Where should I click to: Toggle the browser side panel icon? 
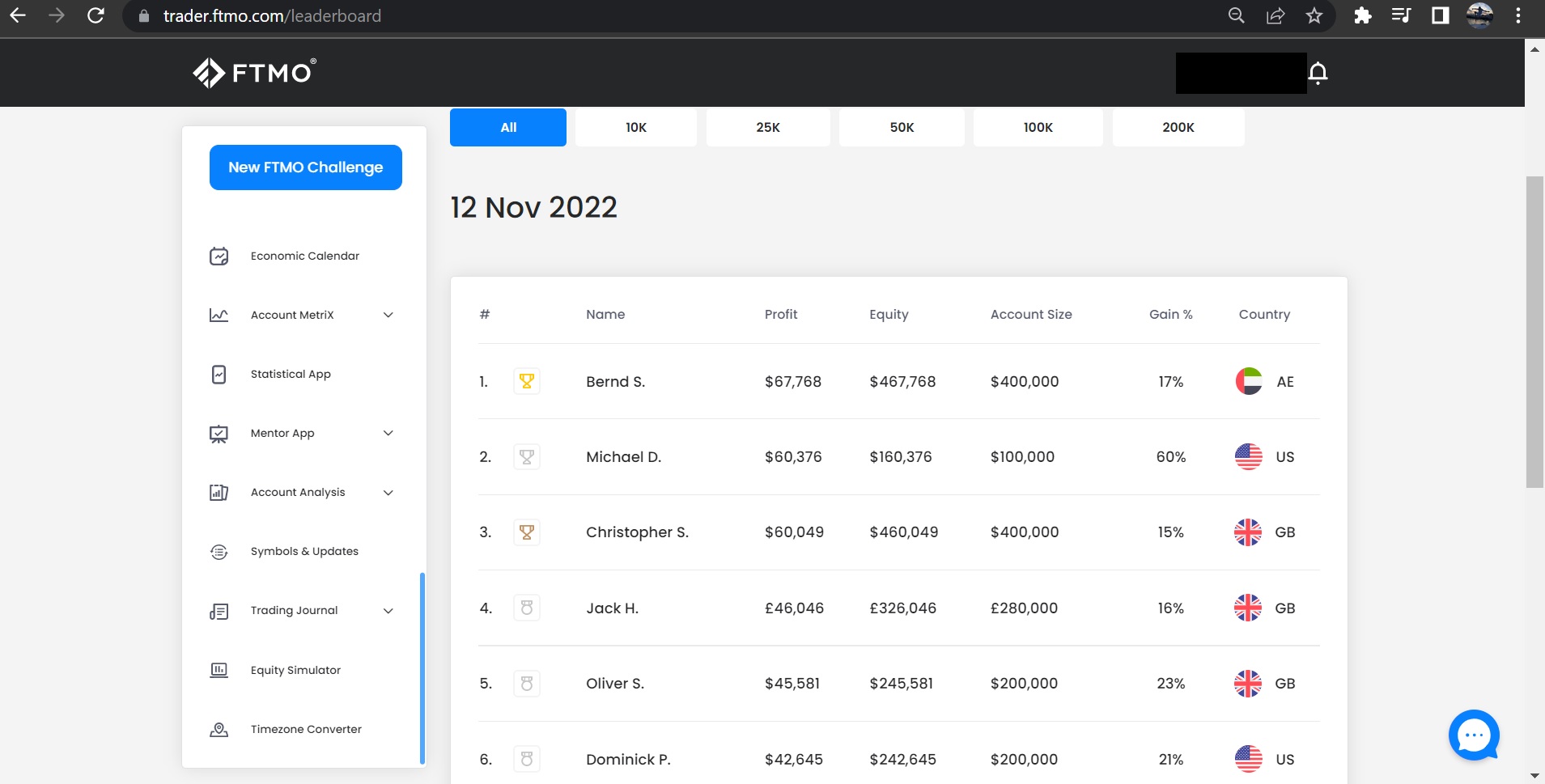tap(1441, 15)
